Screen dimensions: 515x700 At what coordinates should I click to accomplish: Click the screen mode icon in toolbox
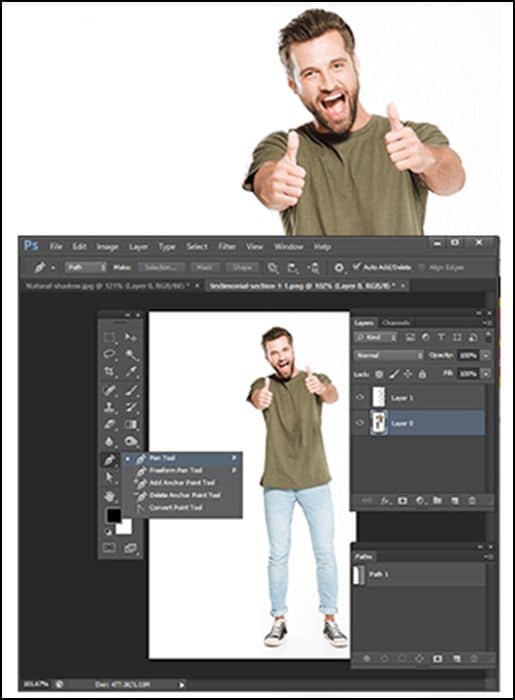coord(130,548)
